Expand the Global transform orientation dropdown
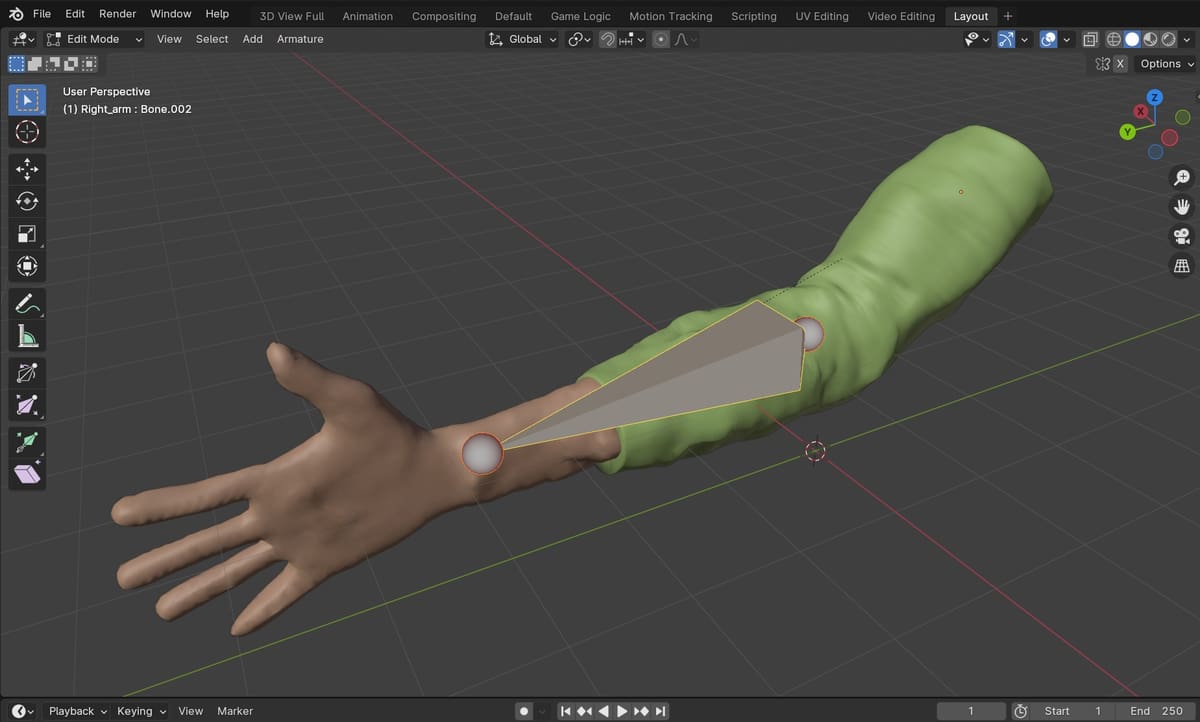The height and width of the screenshot is (722, 1200). (522, 39)
